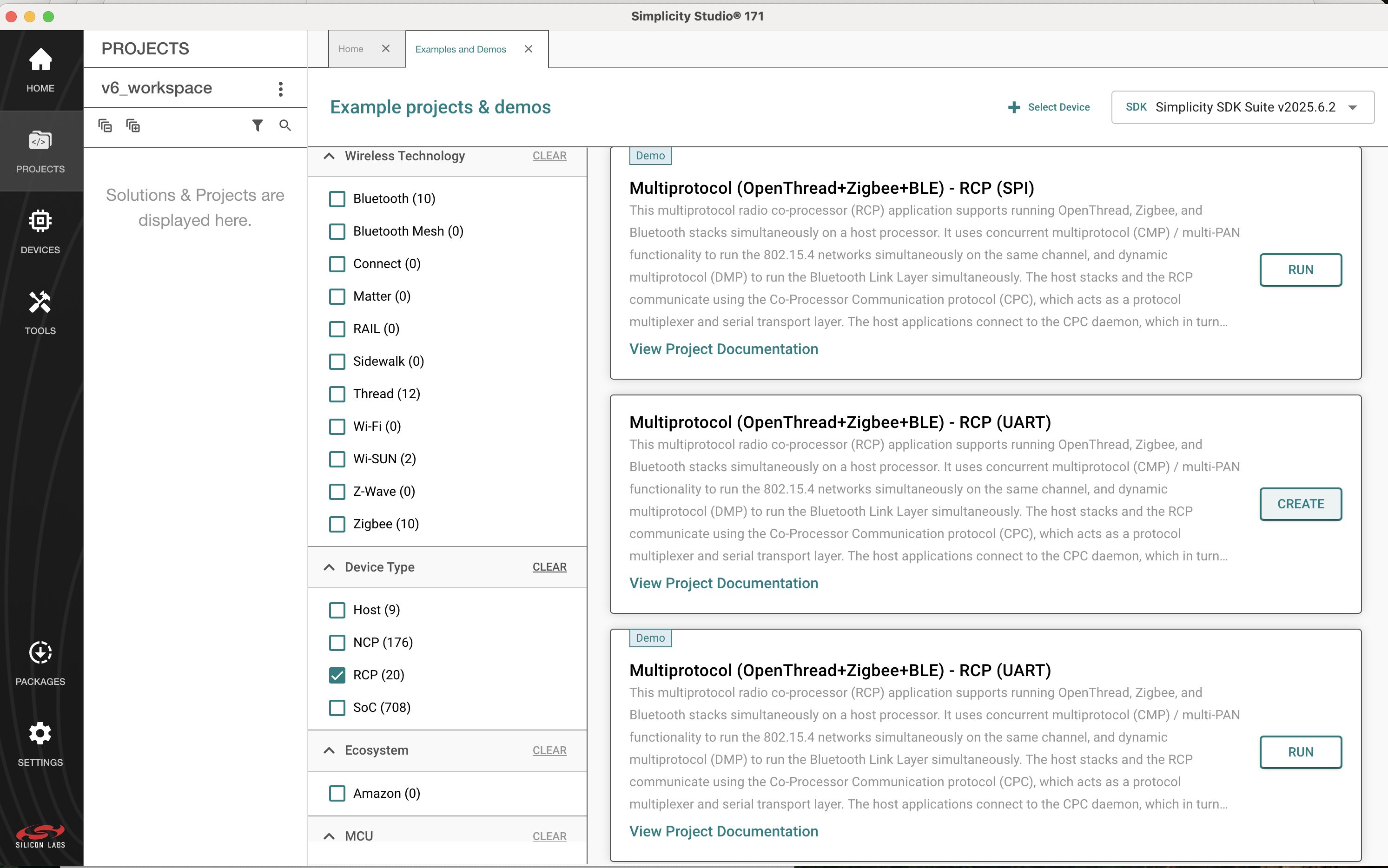
Task: Check the Zigbee (10) wireless technology filter
Action: (337, 524)
